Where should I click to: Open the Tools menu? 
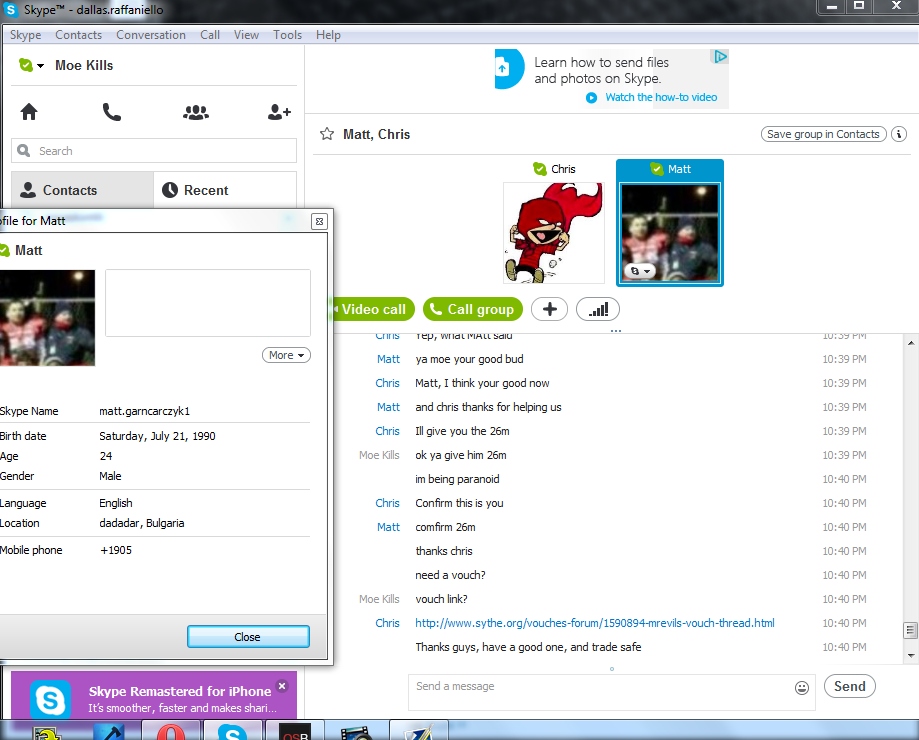click(287, 35)
